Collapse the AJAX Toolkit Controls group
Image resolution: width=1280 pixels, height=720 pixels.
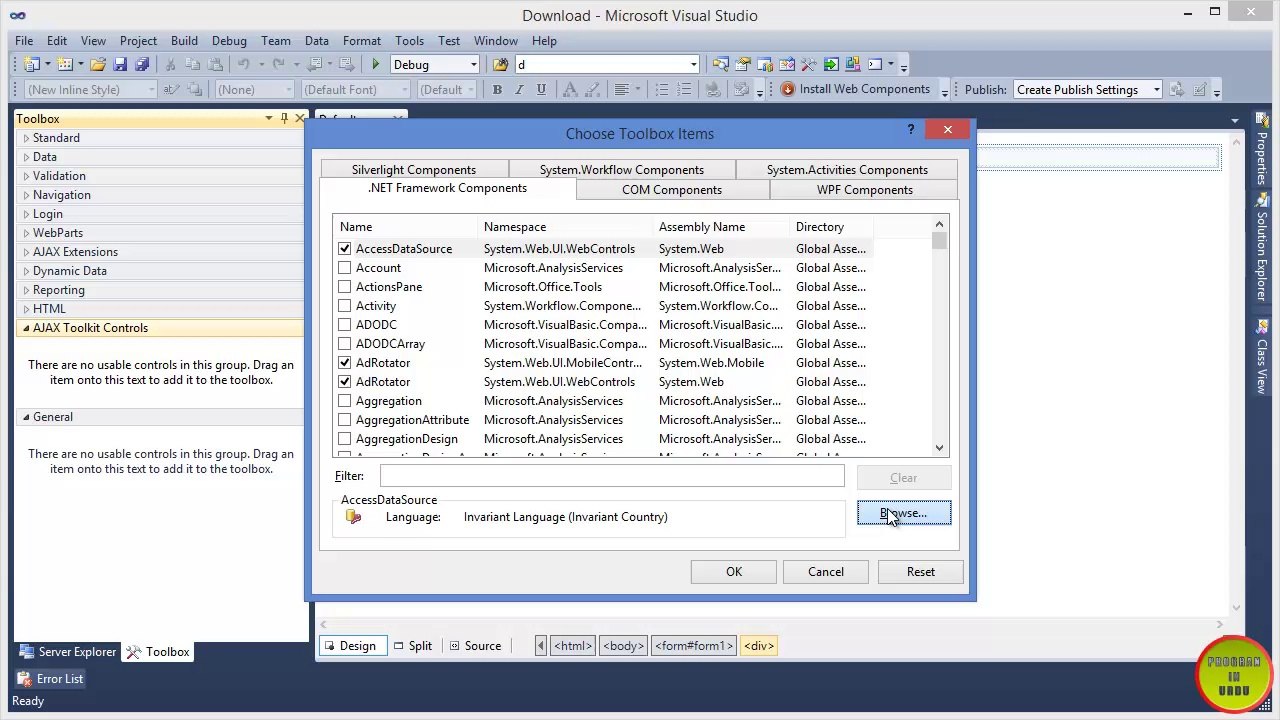coord(26,328)
